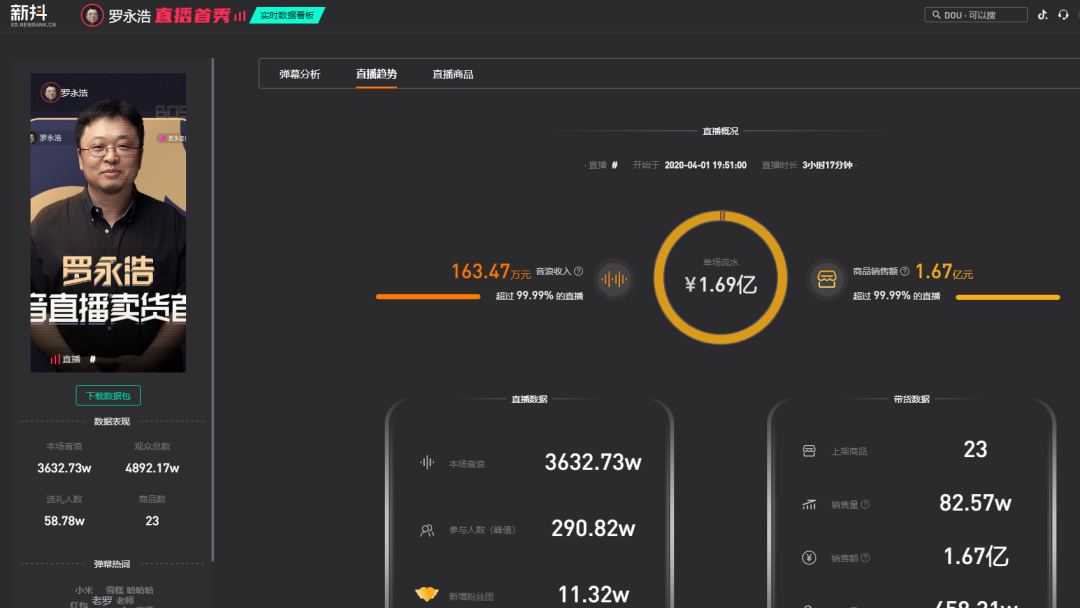Click small avatar on live thumbnail
This screenshot has height=608, width=1080.
50,92
